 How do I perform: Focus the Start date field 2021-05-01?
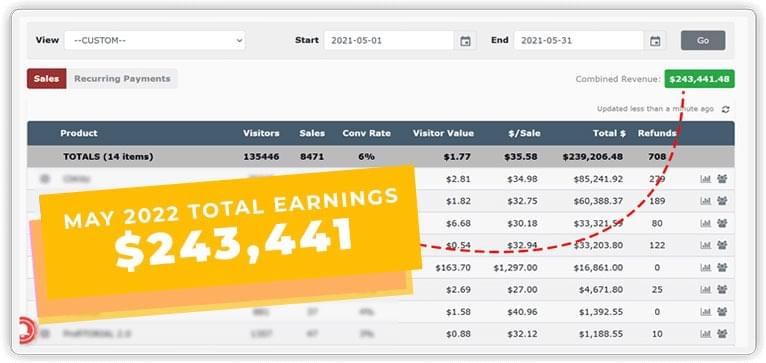point(389,41)
